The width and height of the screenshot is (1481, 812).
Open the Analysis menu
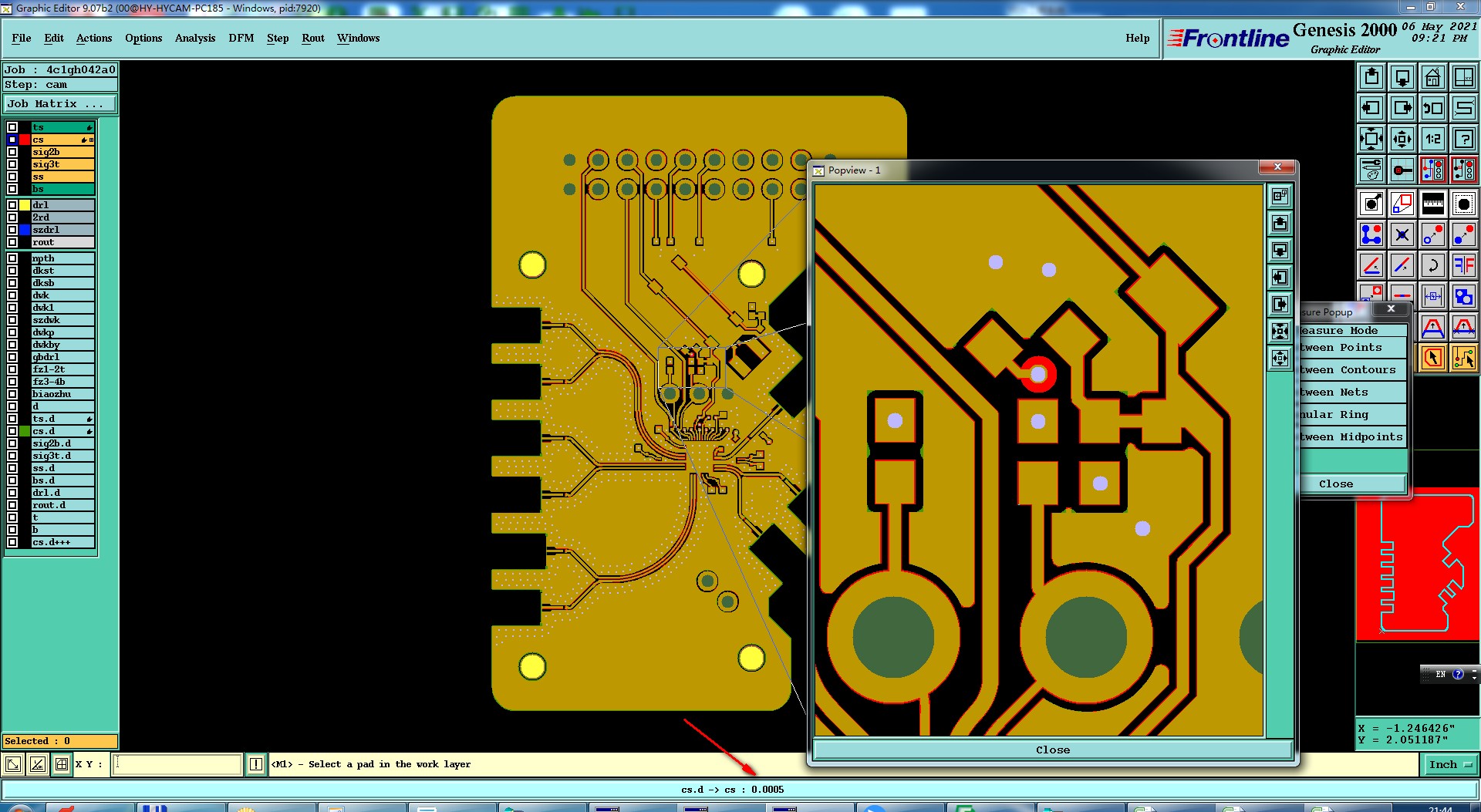tap(195, 38)
